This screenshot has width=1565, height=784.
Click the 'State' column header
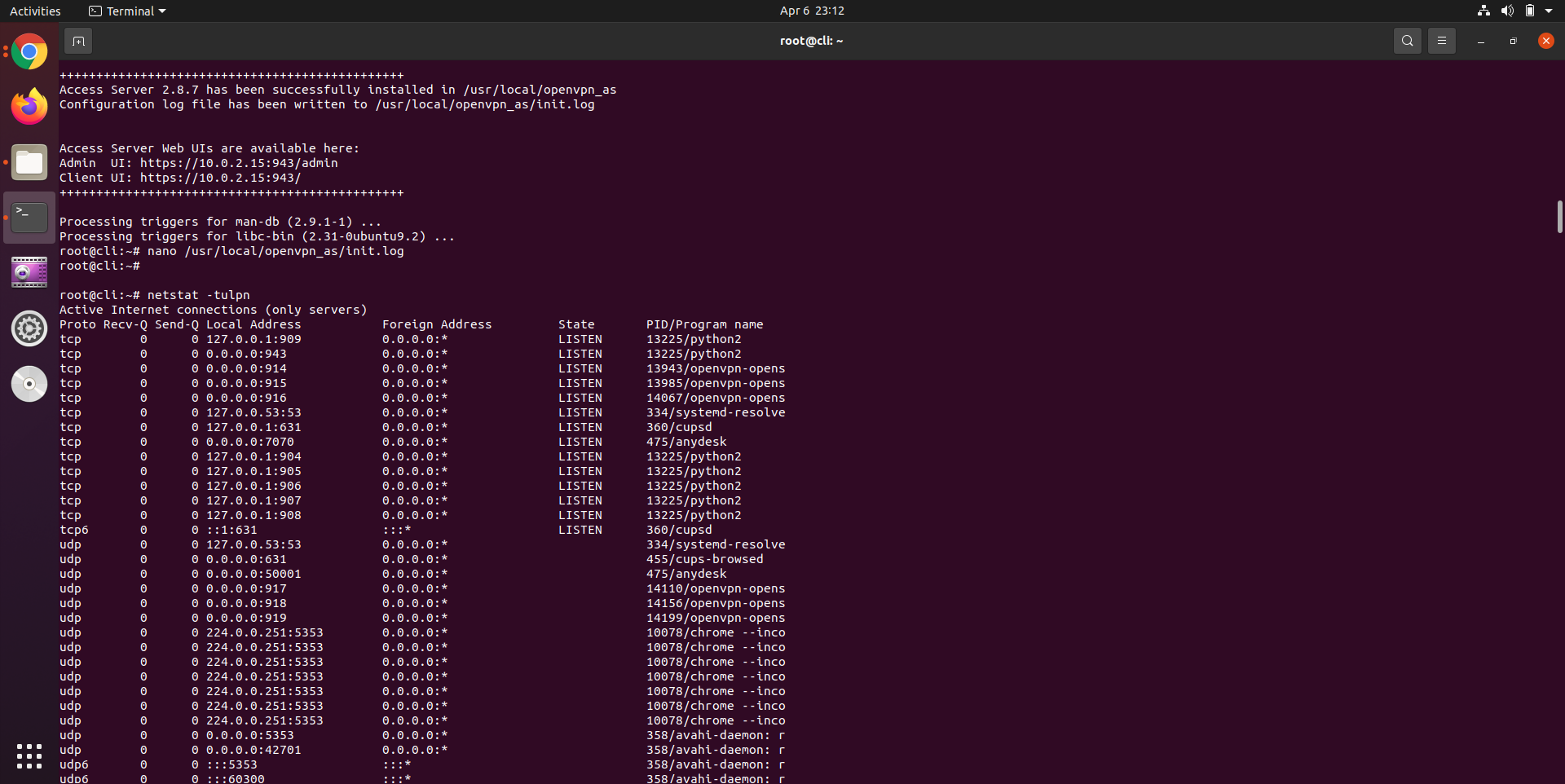(x=576, y=324)
